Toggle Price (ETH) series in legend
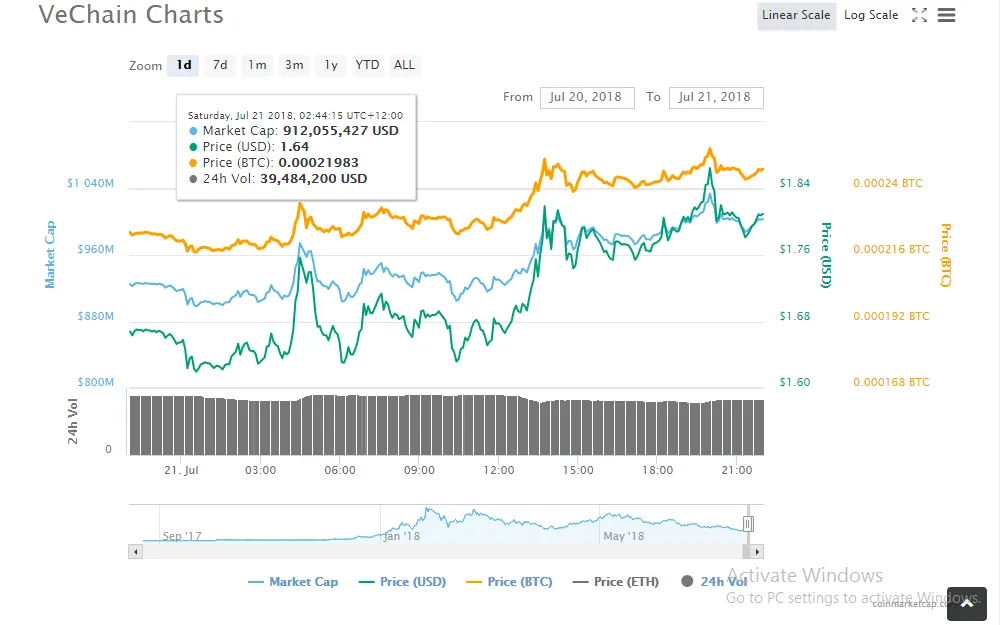Viewport: 1000px width, 625px height. point(616,582)
